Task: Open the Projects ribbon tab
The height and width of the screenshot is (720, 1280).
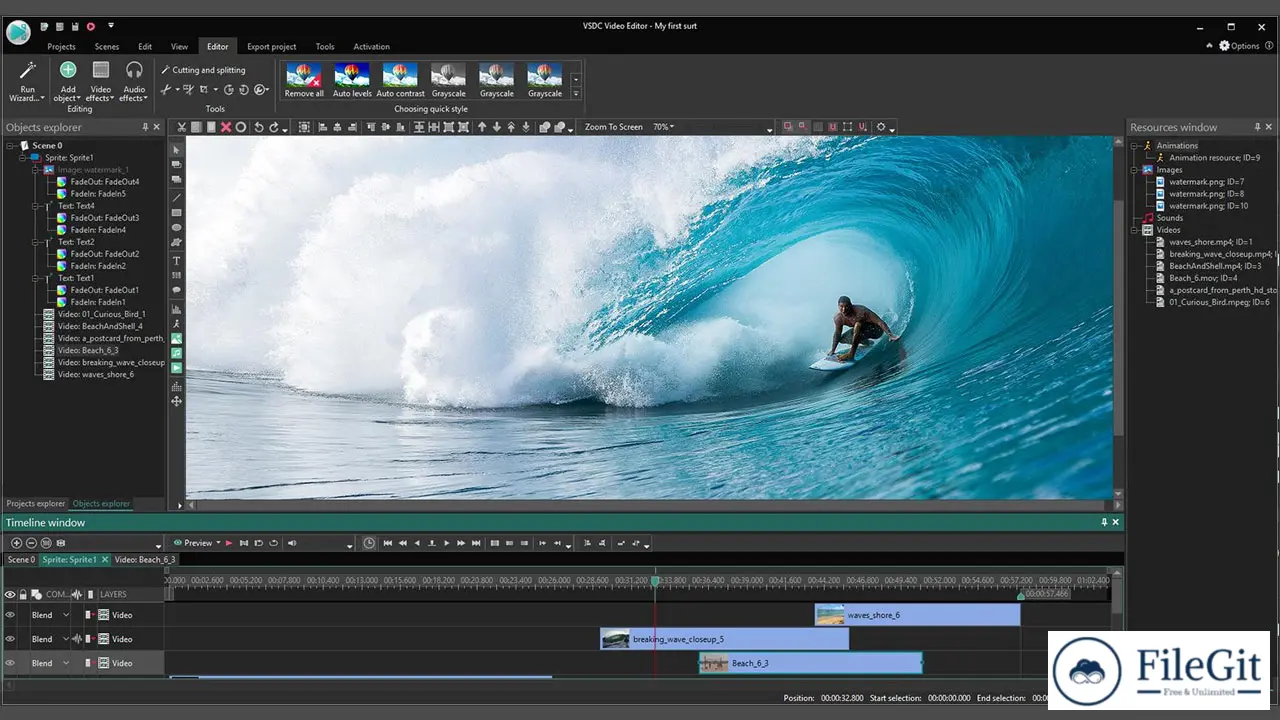Action: [61, 46]
